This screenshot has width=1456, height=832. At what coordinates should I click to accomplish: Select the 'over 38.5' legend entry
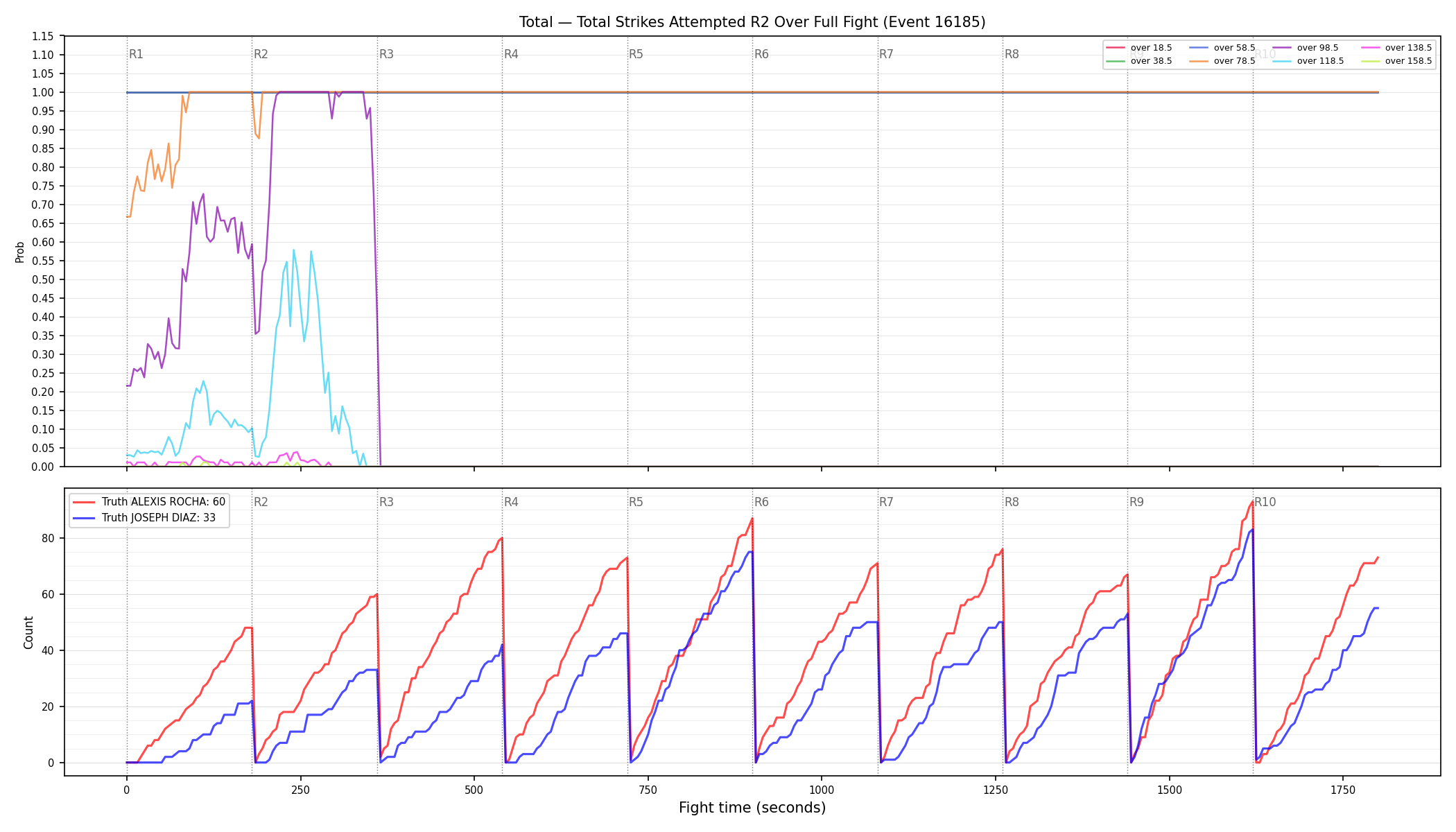tap(1139, 61)
